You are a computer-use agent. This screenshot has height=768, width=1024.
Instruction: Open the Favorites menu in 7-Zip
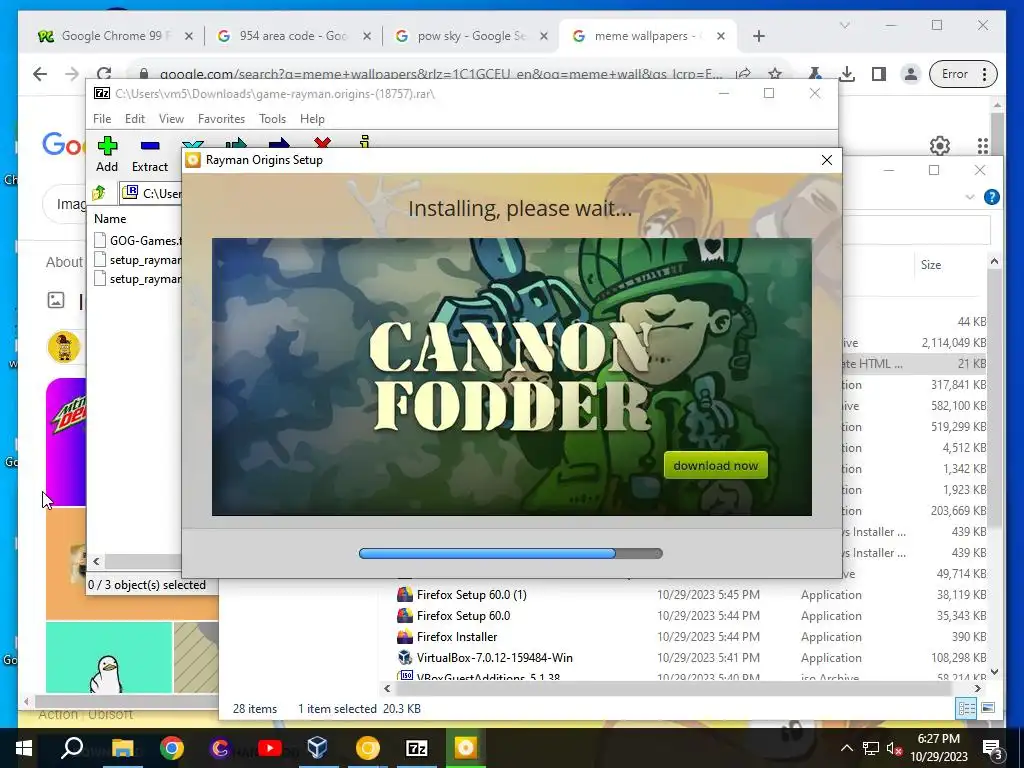click(x=221, y=119)
